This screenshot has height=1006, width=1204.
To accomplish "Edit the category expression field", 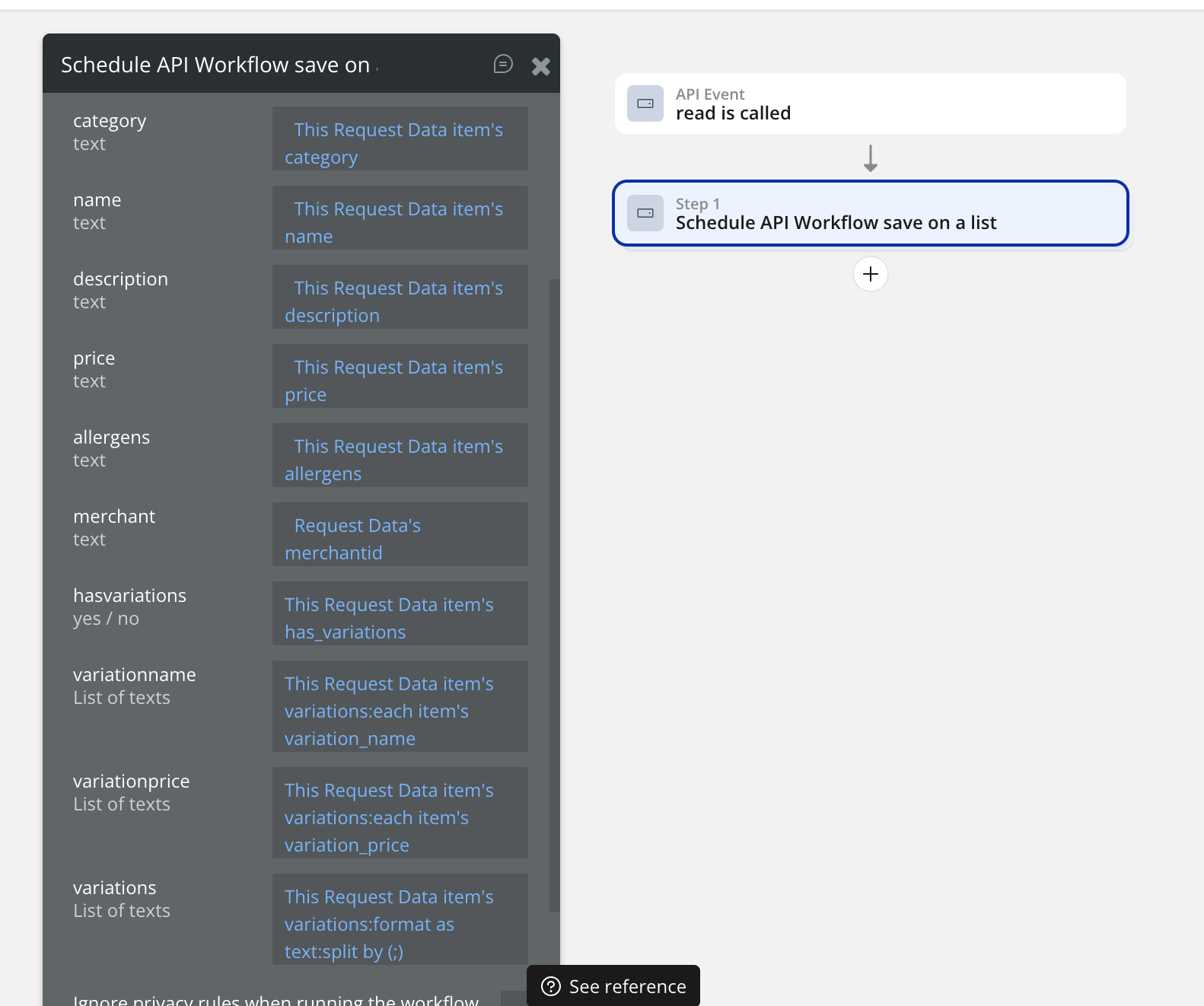I will 400,138.
